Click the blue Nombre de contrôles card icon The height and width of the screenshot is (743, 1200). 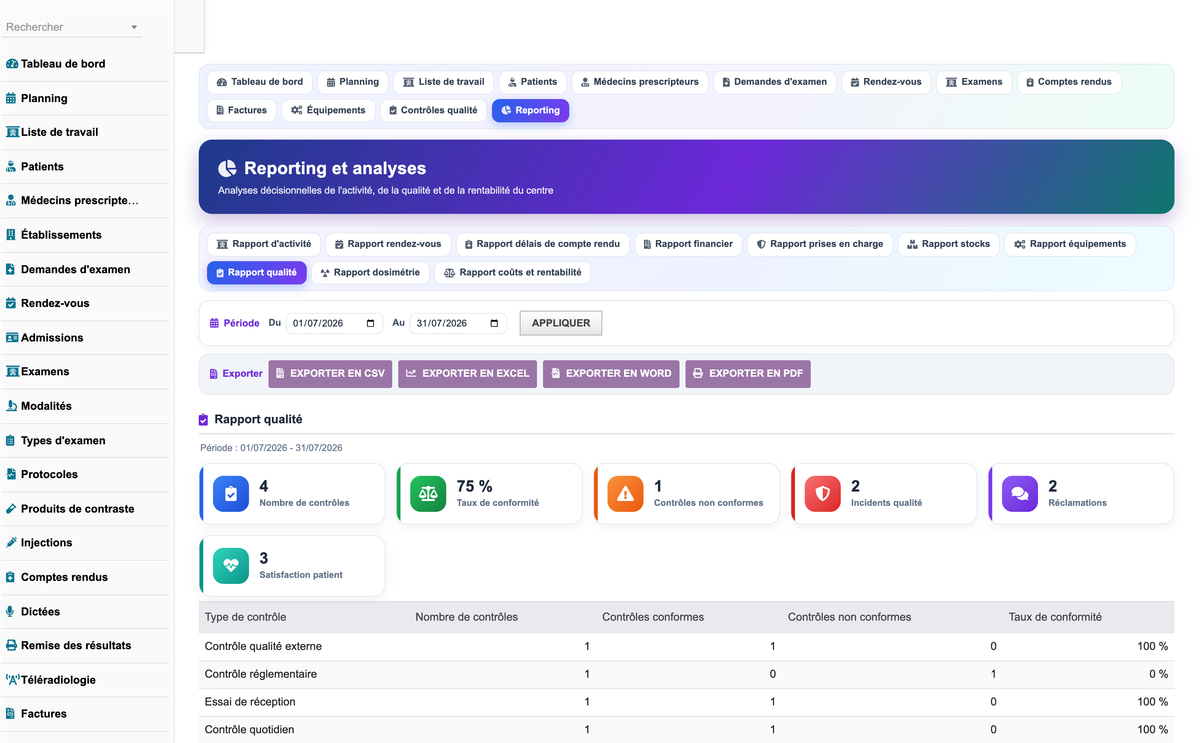(231, 493)
